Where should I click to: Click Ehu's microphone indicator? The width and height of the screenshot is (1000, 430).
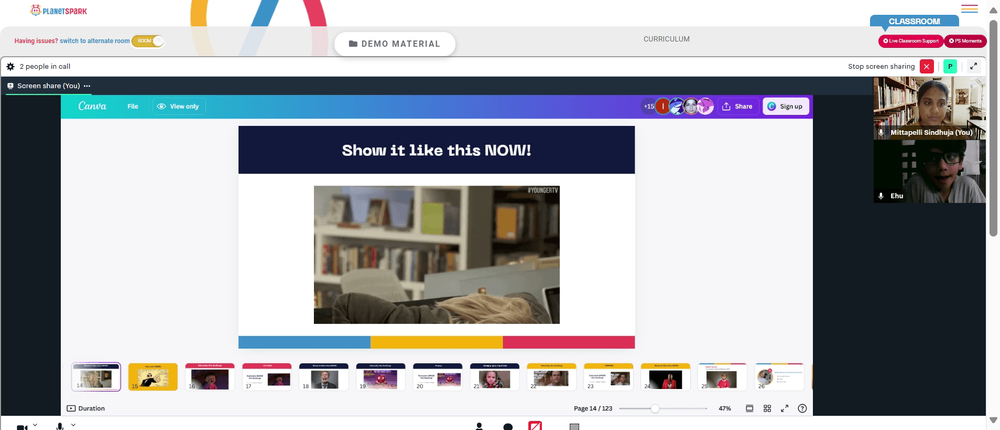pyautogui.click(x=881, y=196)
